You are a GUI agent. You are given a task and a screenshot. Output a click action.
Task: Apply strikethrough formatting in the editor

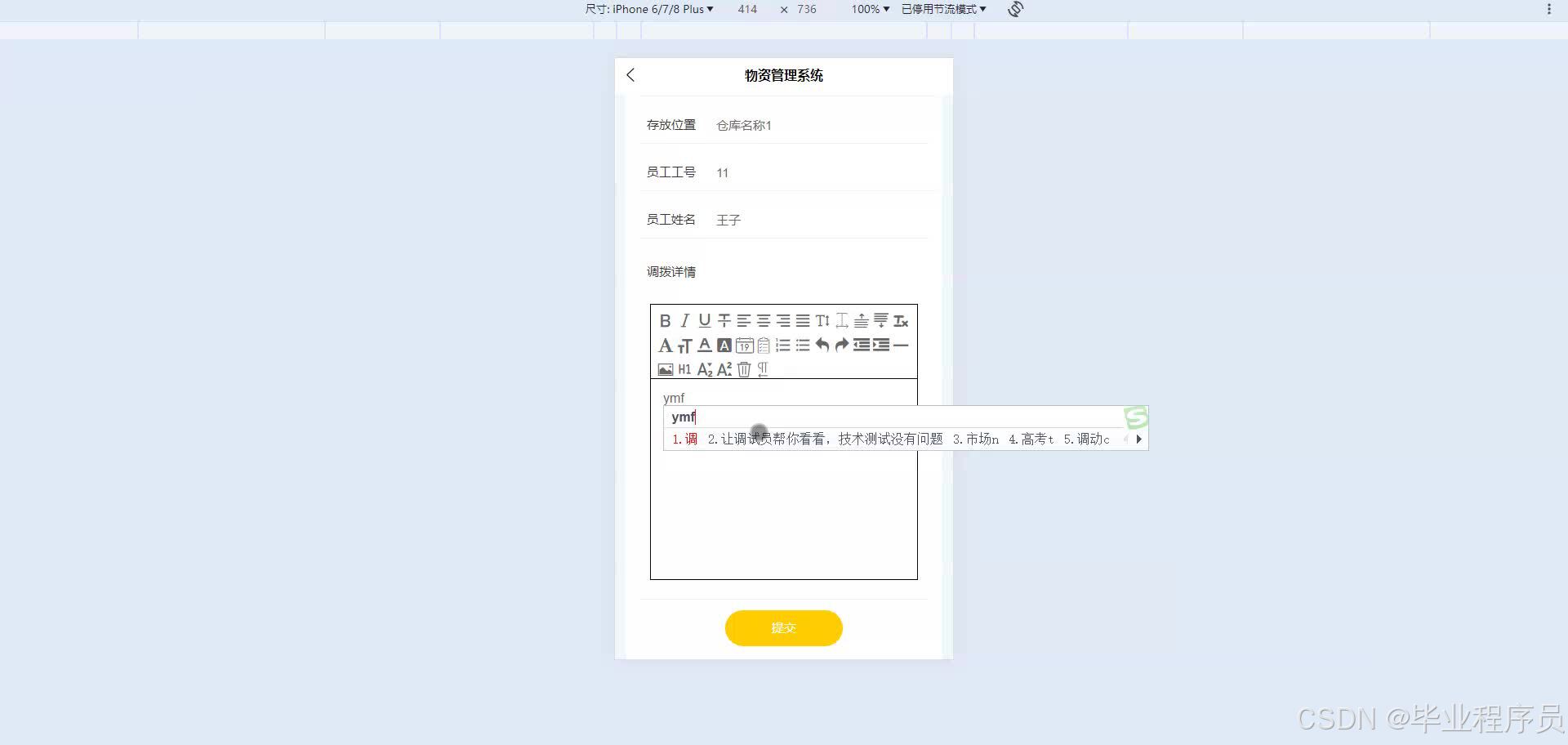[724, 321]
